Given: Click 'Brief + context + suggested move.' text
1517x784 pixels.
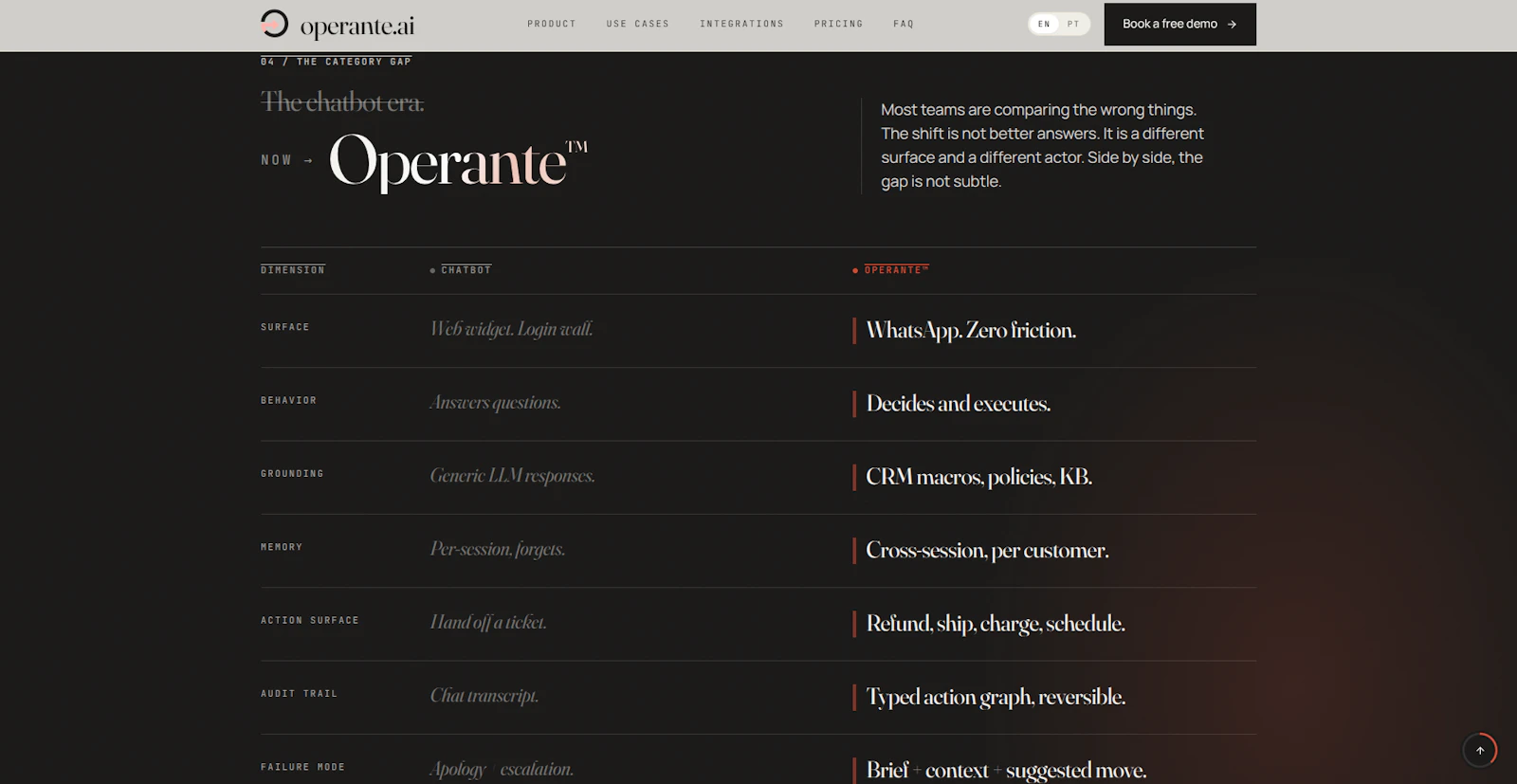Looking at the screenshot, I should pos(1006,770).
